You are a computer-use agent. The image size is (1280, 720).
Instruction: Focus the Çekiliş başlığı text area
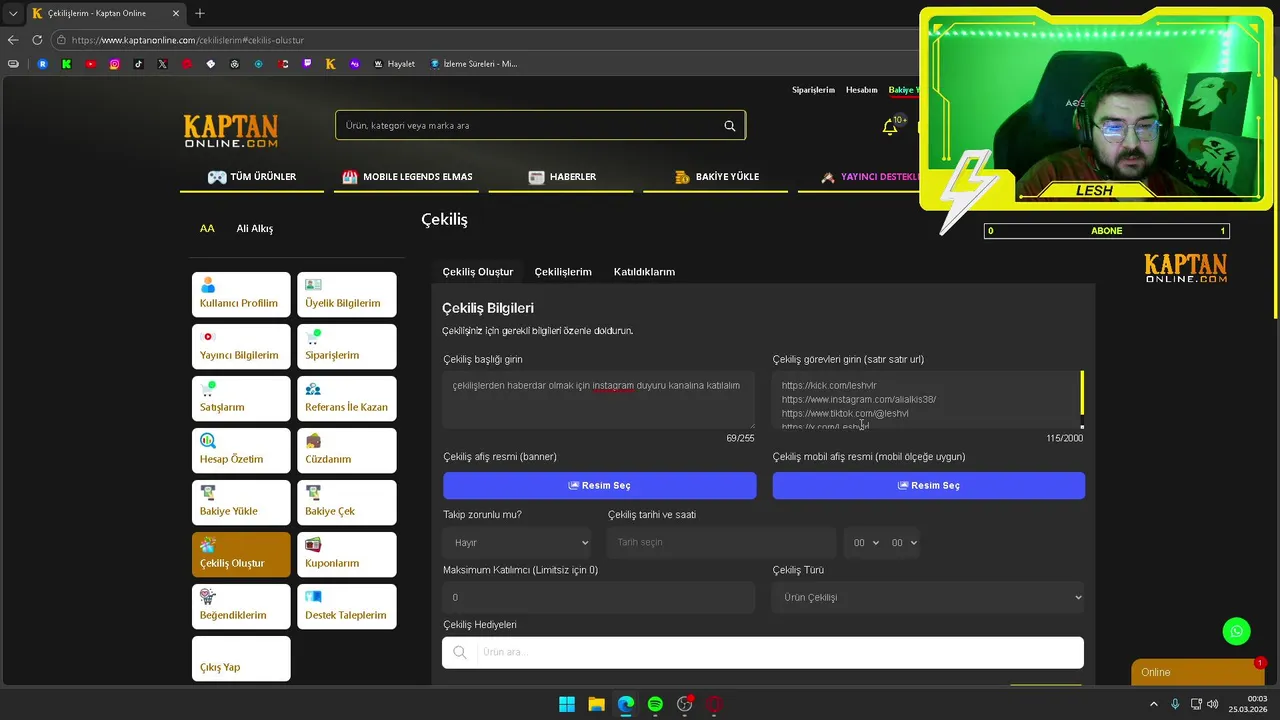click(x=600, y=400)
